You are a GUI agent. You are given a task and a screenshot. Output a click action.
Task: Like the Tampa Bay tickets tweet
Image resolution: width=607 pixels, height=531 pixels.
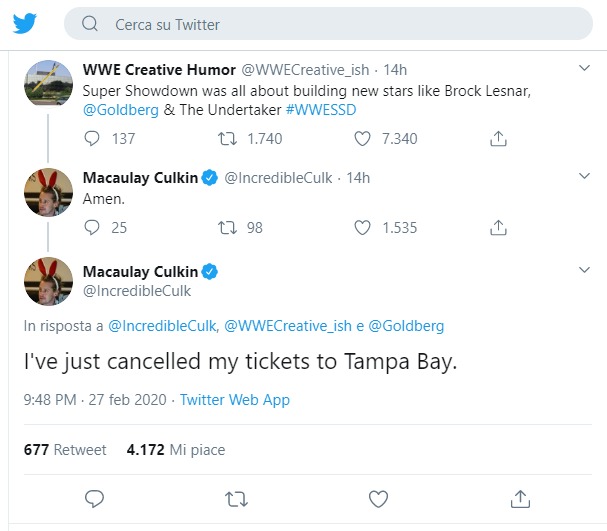point(379,497)
